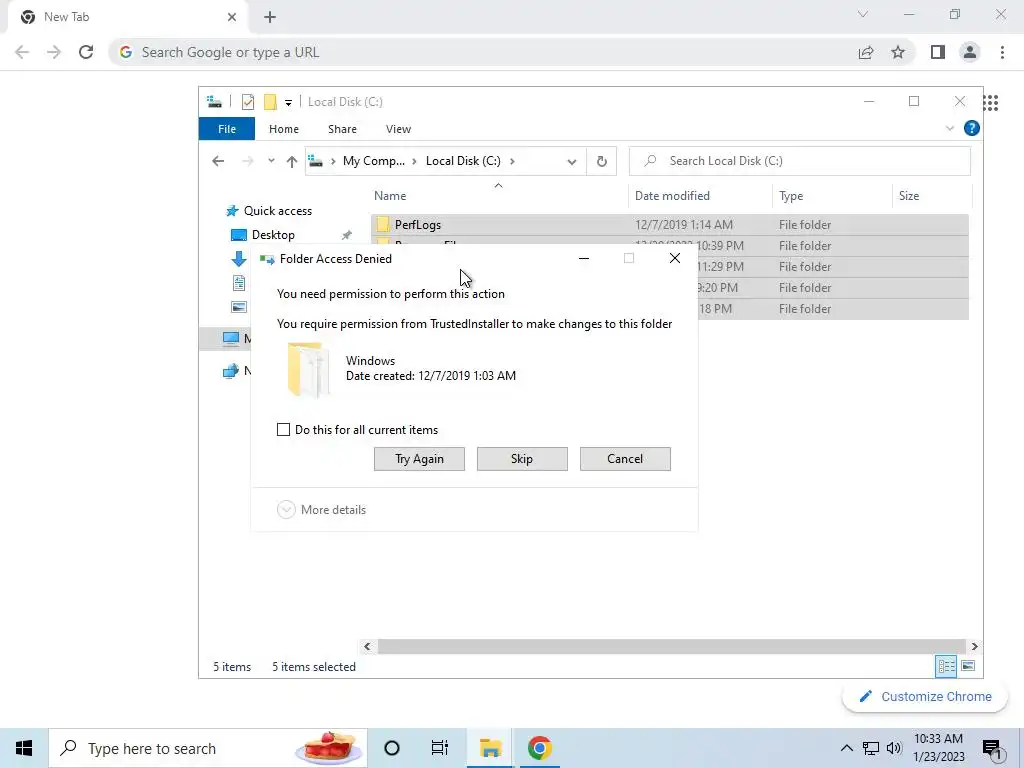The height and width of the screenshot is (768, 1024).
Task: Click the Downloads arrow icon in sidebar
Action: click(x=239, y=259)
